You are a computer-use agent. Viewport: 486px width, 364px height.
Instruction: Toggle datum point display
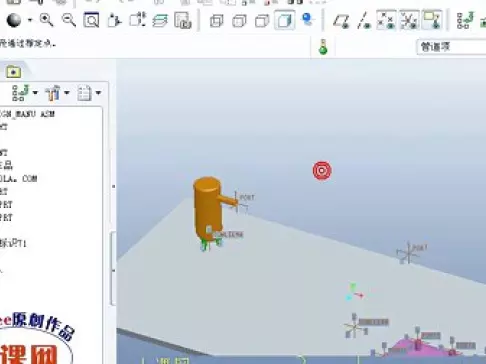(386, 20)
